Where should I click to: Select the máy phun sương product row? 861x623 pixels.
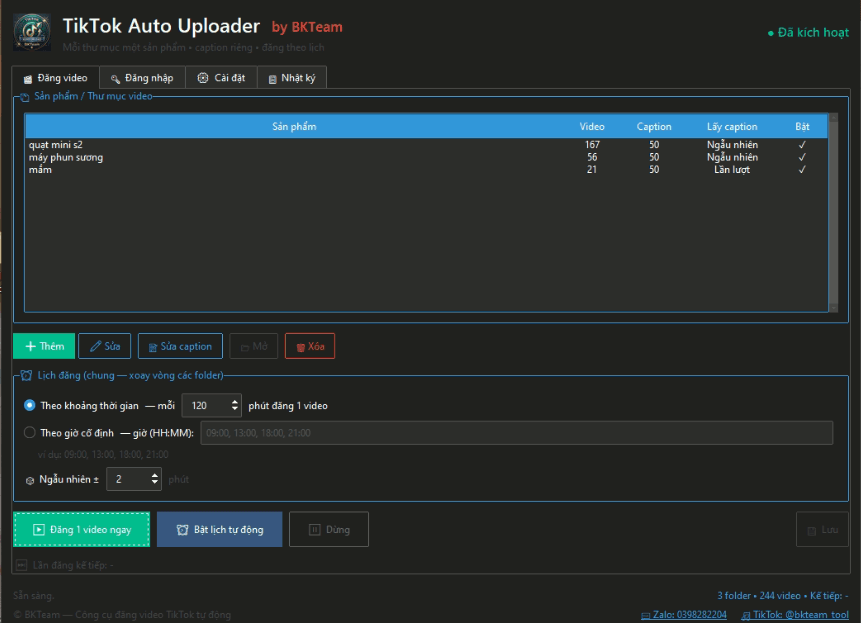[x=426, y=158]
